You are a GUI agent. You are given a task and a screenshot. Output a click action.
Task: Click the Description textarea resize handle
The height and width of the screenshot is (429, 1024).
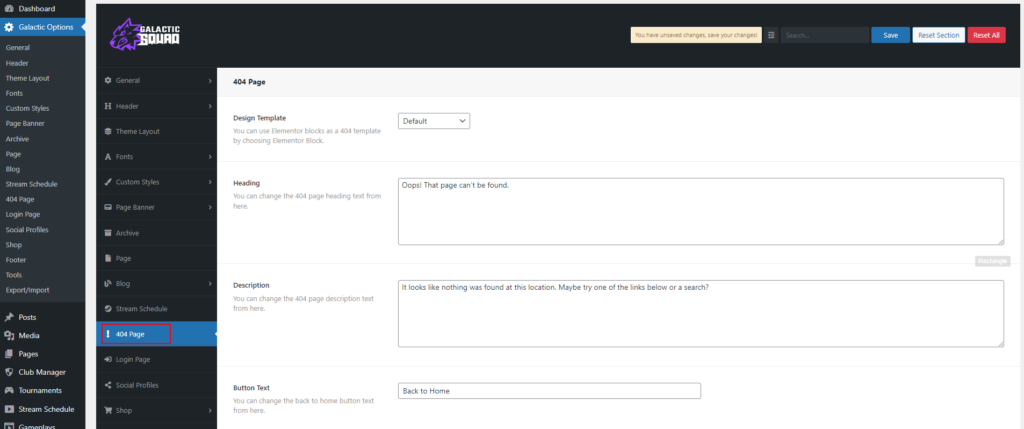pyautogui.click(x=1000, y=343)
